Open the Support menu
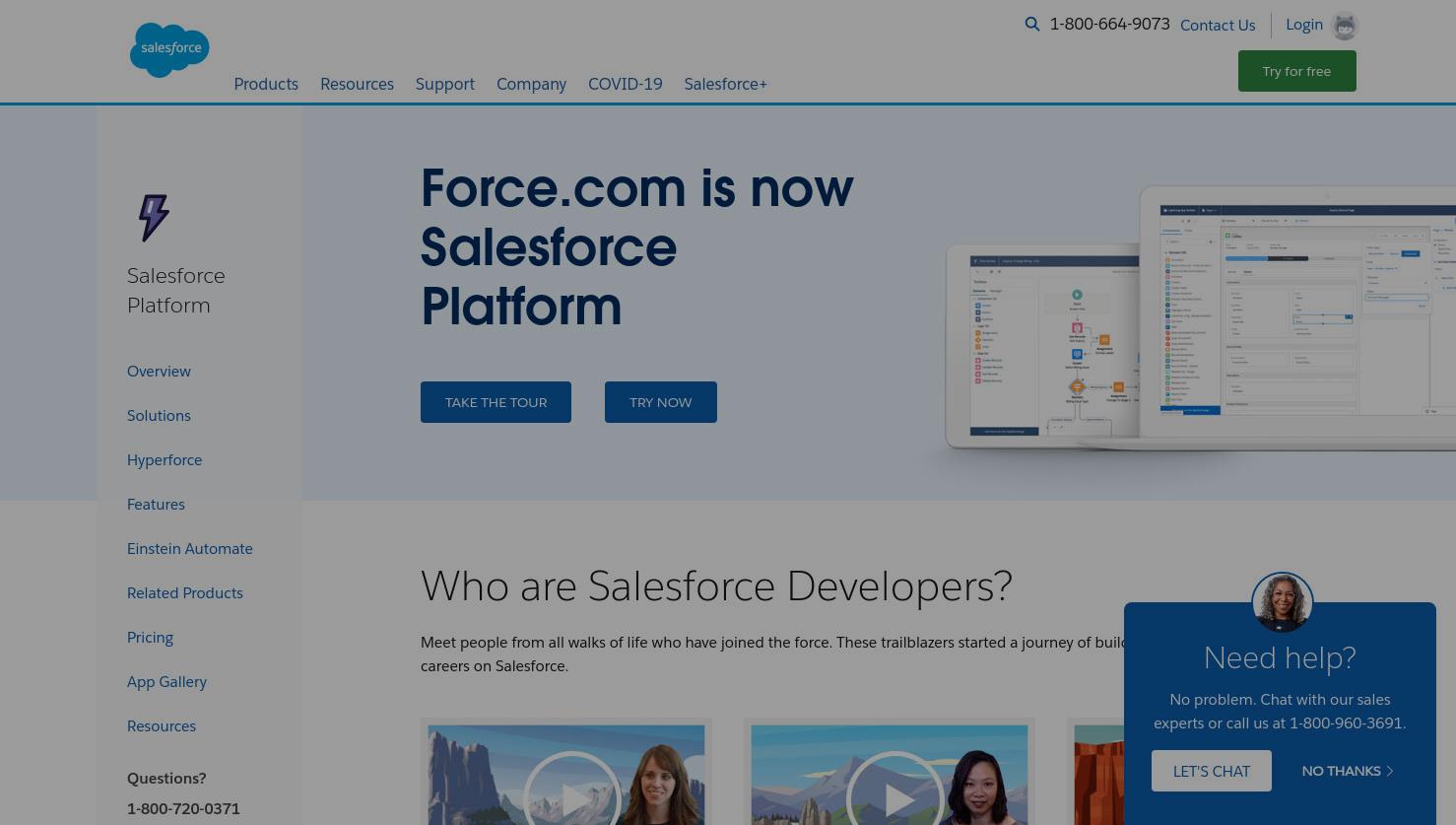The image size is (1456, 825). [x=445, y=84]
